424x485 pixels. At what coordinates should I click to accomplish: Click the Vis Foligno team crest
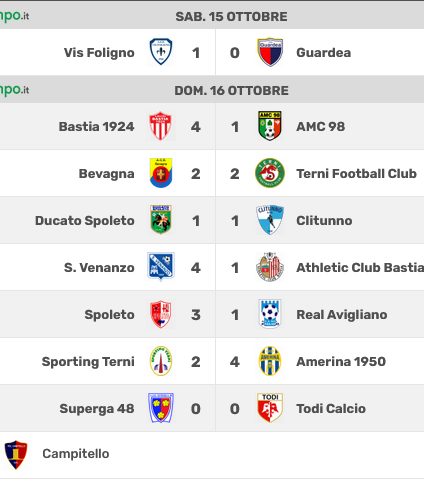point(161,52)
